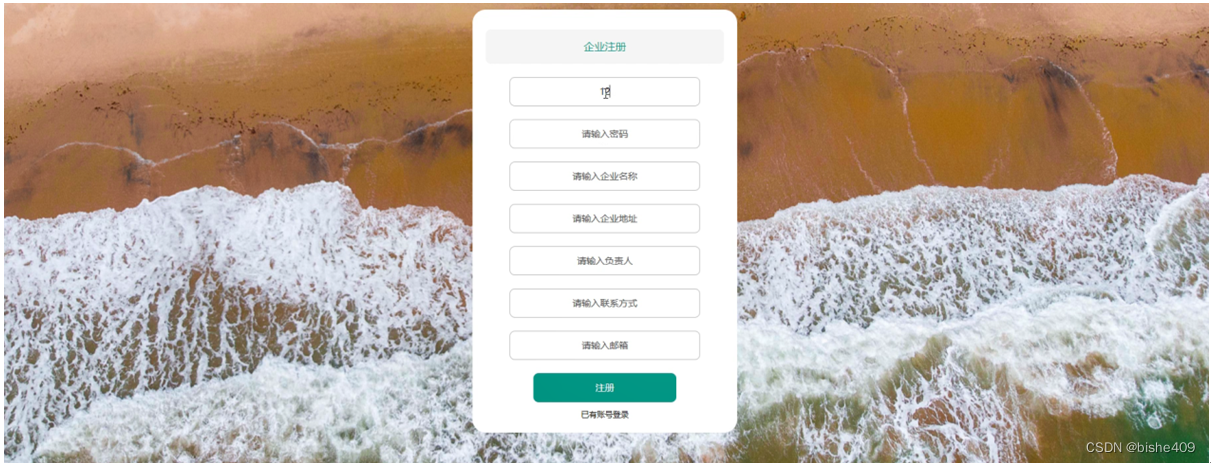Screen dimensions: 1211x463
Task: Open the 已有账号登录 login link
Action: 605,414
